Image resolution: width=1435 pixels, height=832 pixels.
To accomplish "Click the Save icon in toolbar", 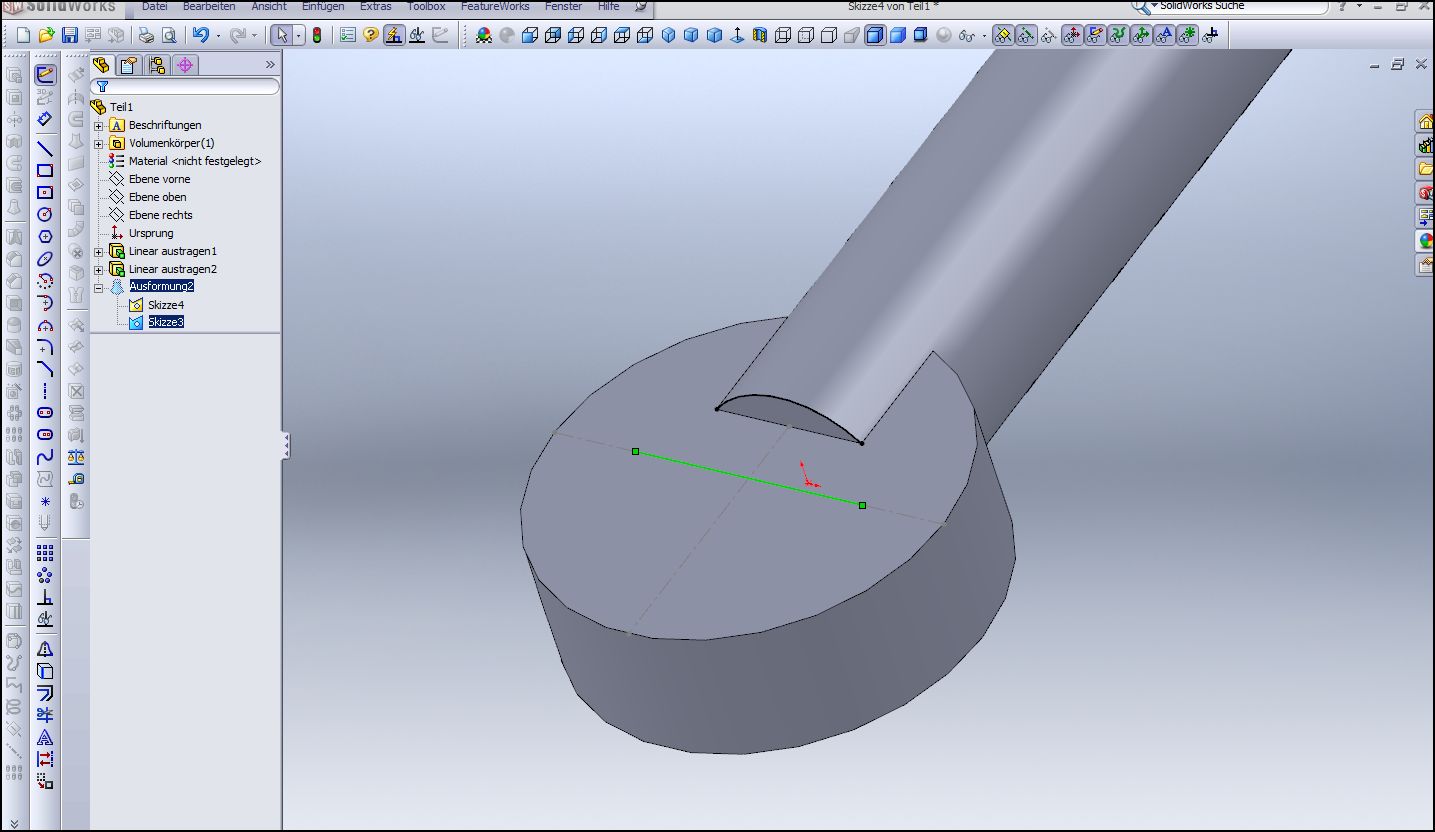I will 70,36.
